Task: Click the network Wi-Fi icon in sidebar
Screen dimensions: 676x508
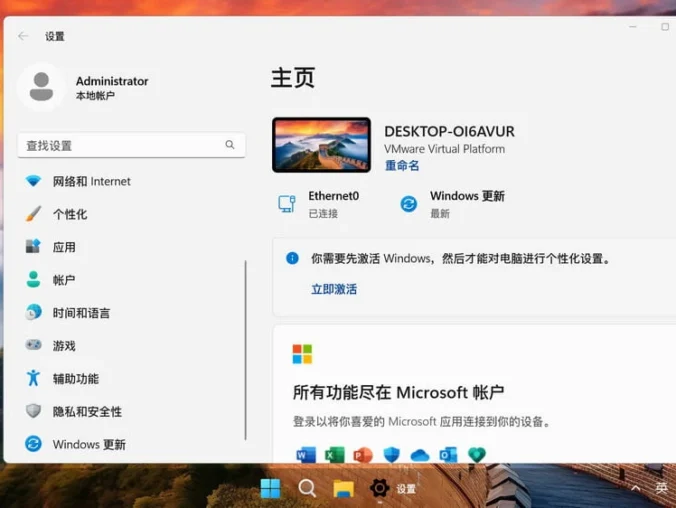Action: [33, 181]
